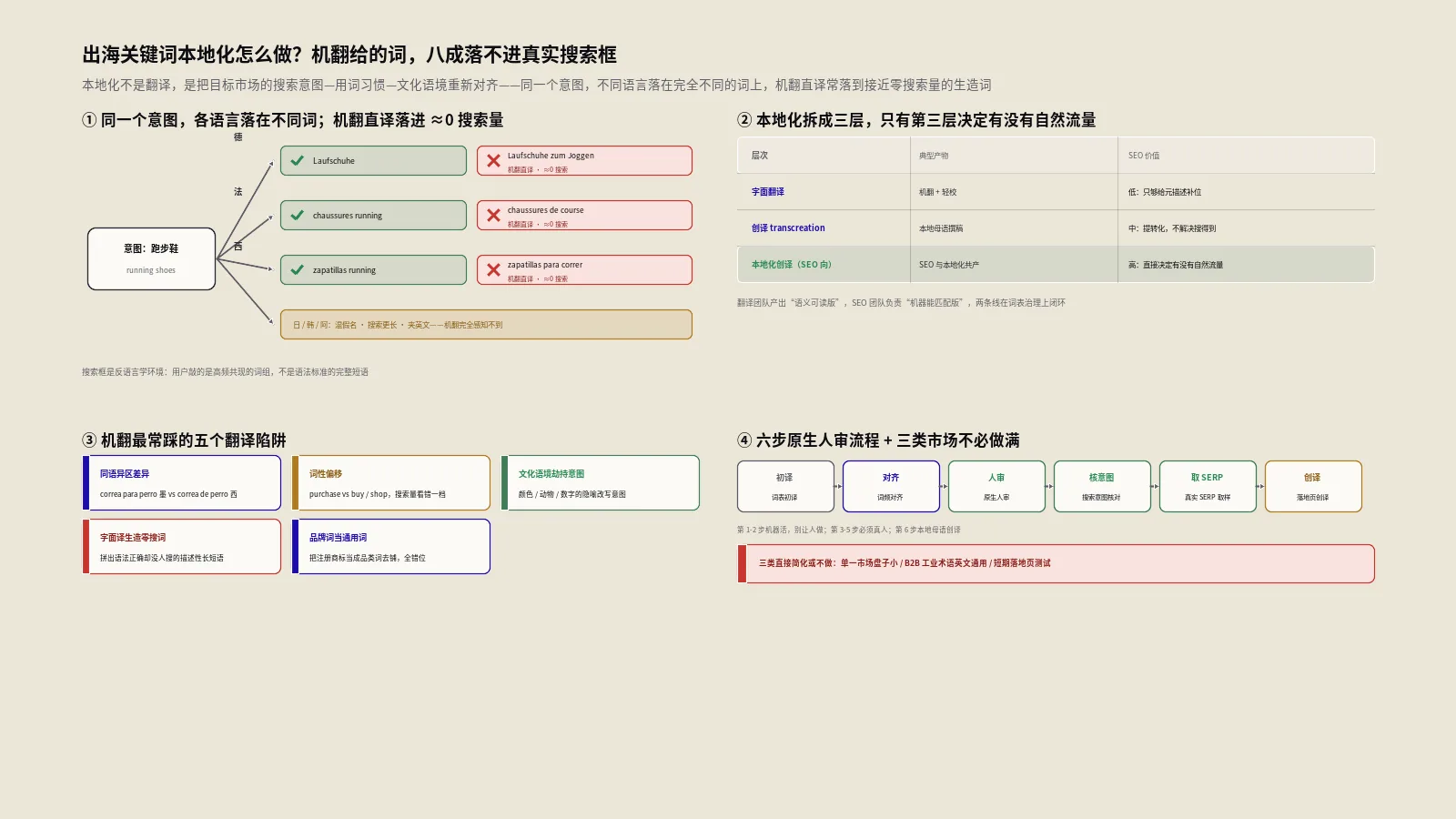Click the amber 日/韩/阿 note box
1456x819 pixels.
(x=486, y=325)
